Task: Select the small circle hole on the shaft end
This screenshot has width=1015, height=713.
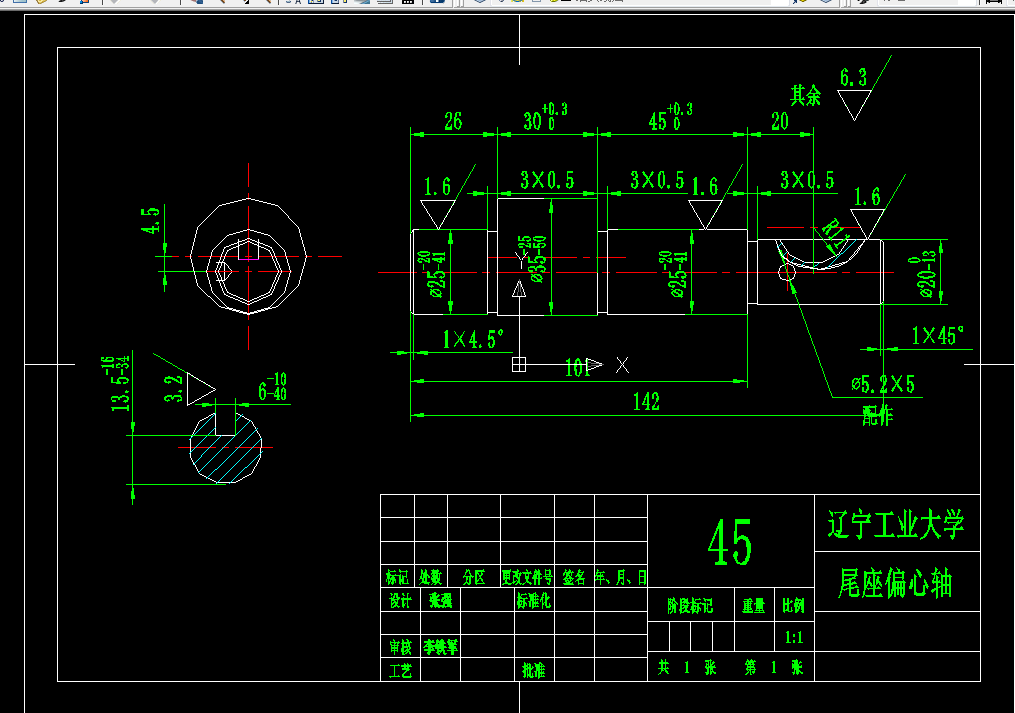Action: [x=786, y=272]
